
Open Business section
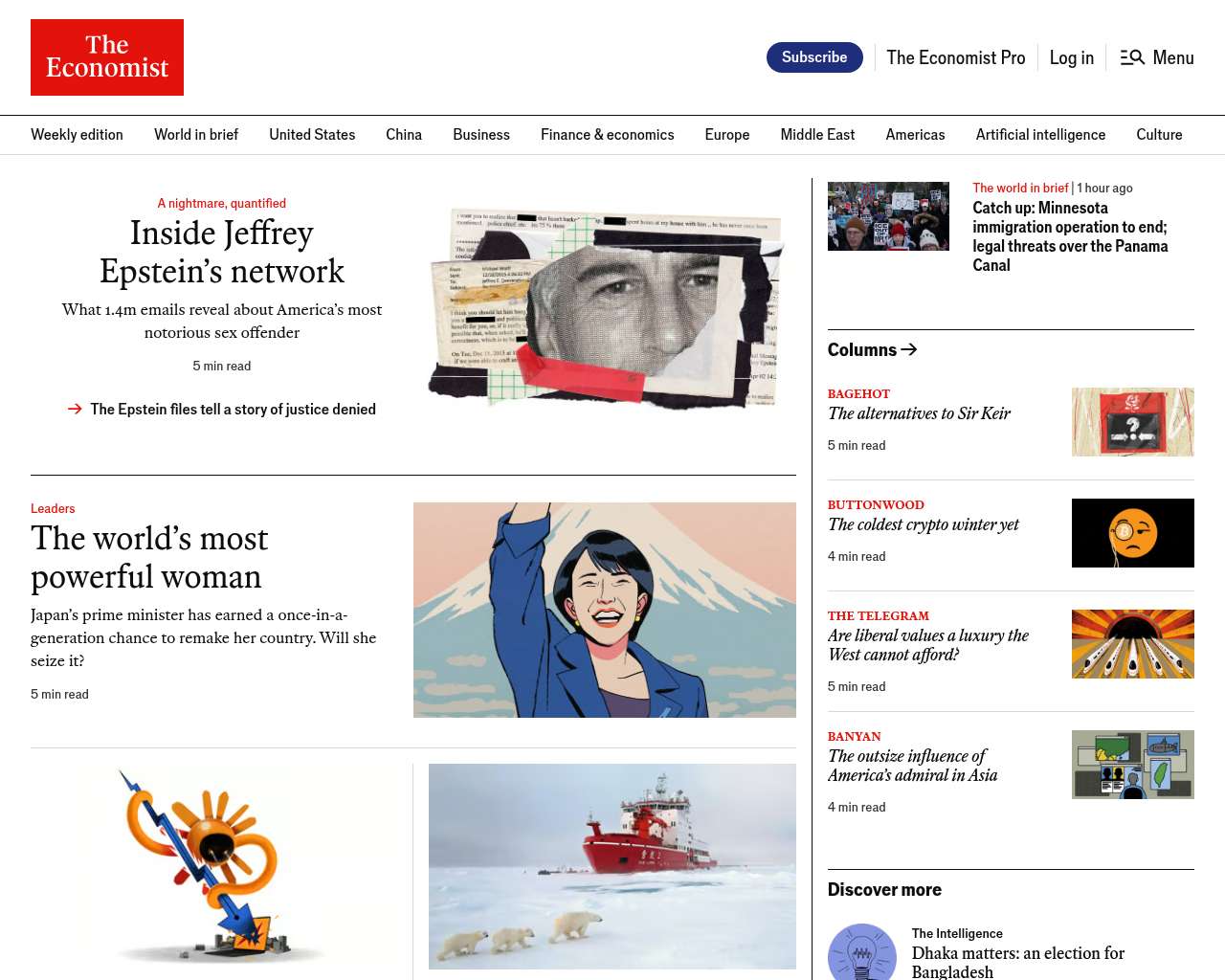(481, 135)
